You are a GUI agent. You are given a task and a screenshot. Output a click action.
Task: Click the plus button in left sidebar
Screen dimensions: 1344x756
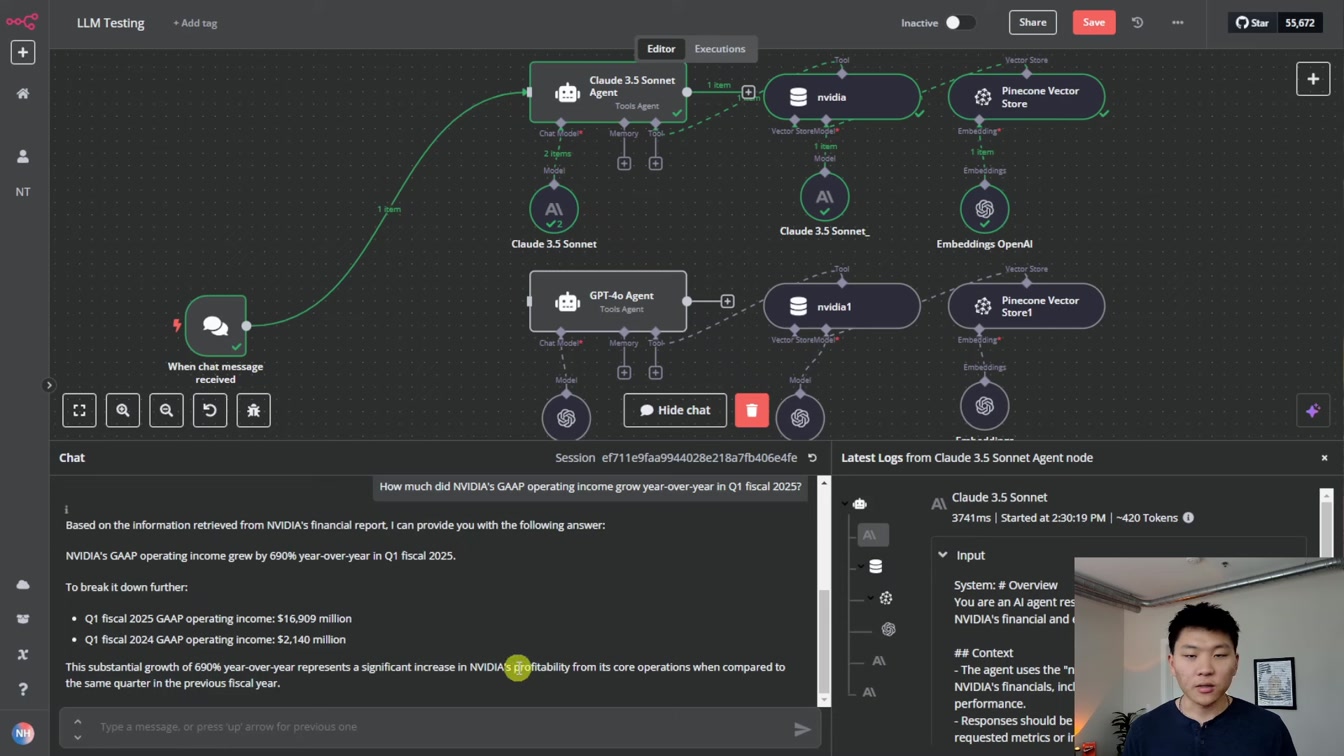click(x=23, y=52)
